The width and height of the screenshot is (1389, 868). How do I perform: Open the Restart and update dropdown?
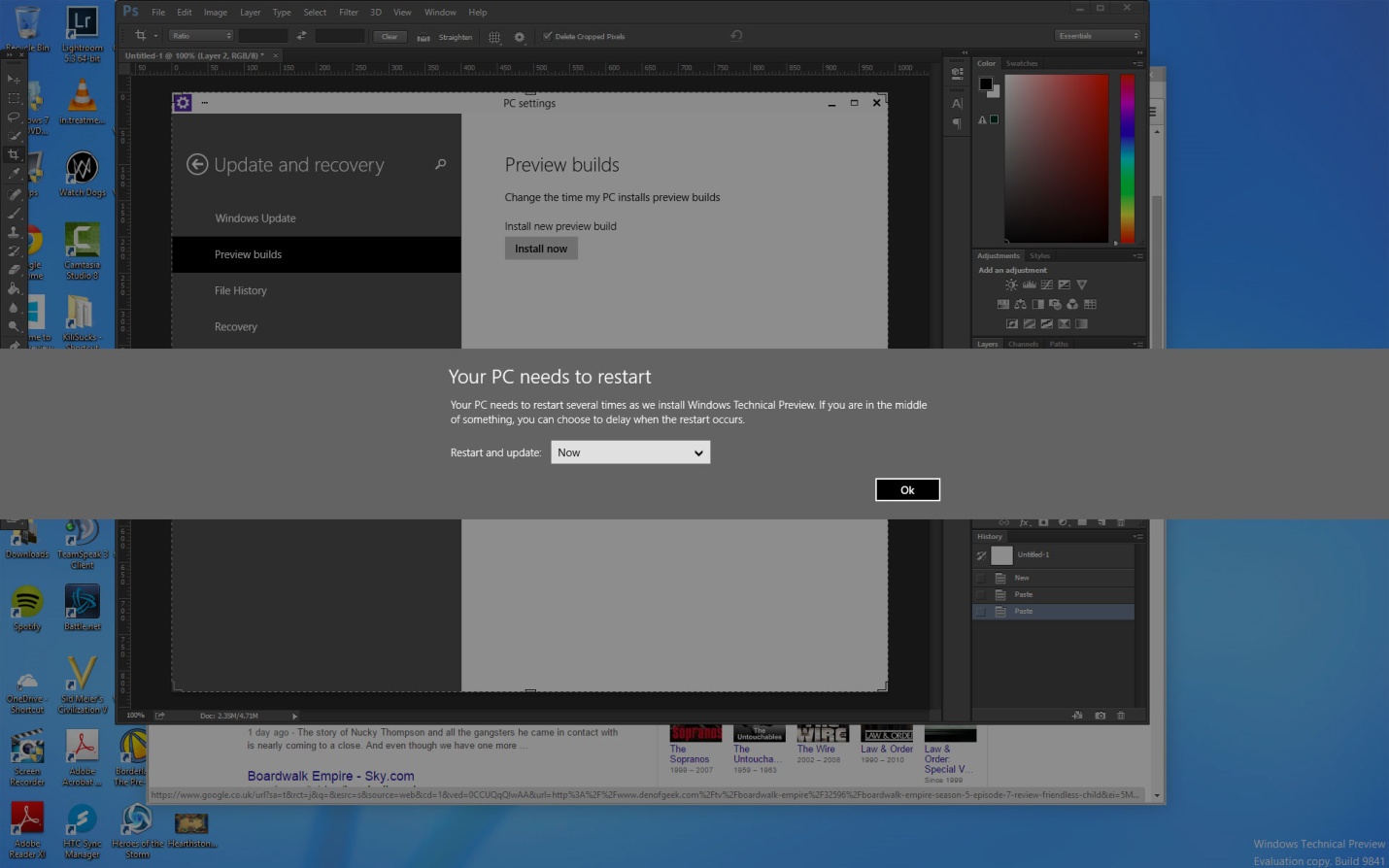click(x=630, y=452)
